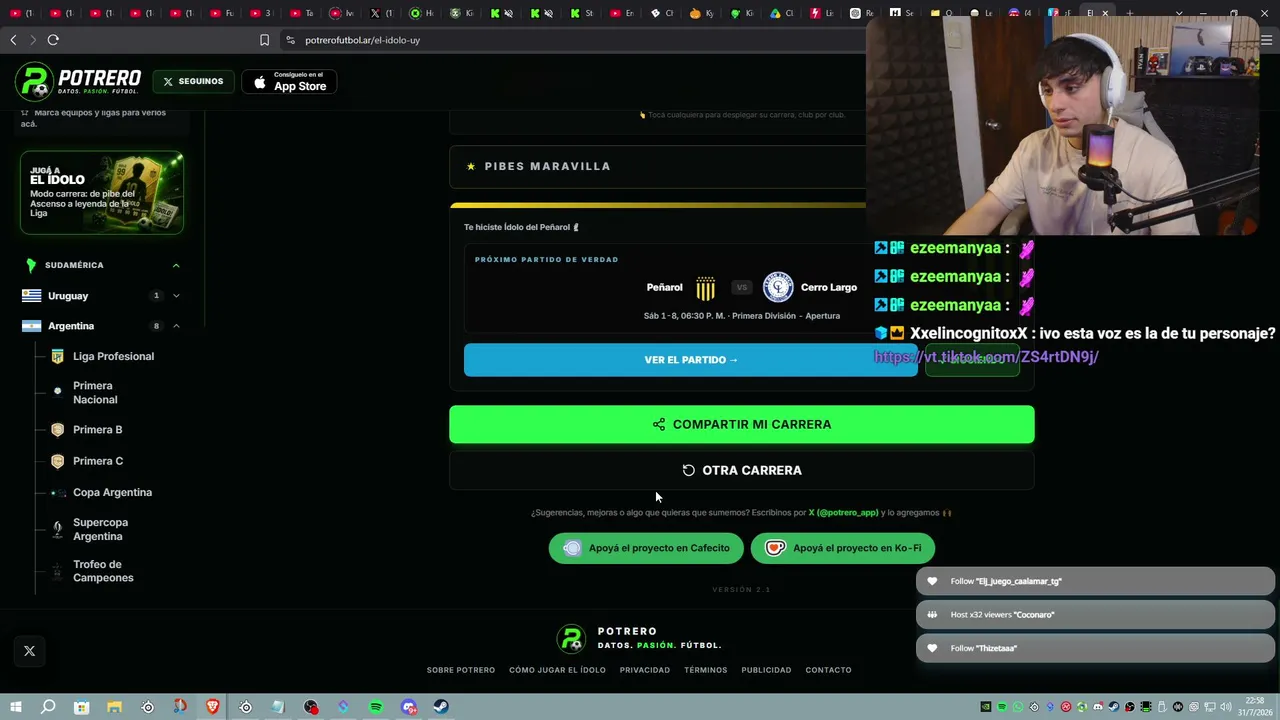
Task: Expand the Uruguay leagues list
Action: pyautogui.click(x=176, y=296)
